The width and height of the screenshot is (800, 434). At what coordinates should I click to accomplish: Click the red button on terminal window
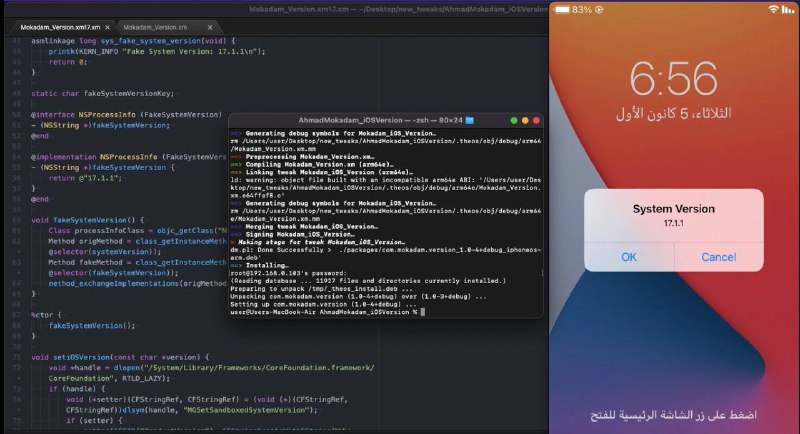tap(536, 120)
